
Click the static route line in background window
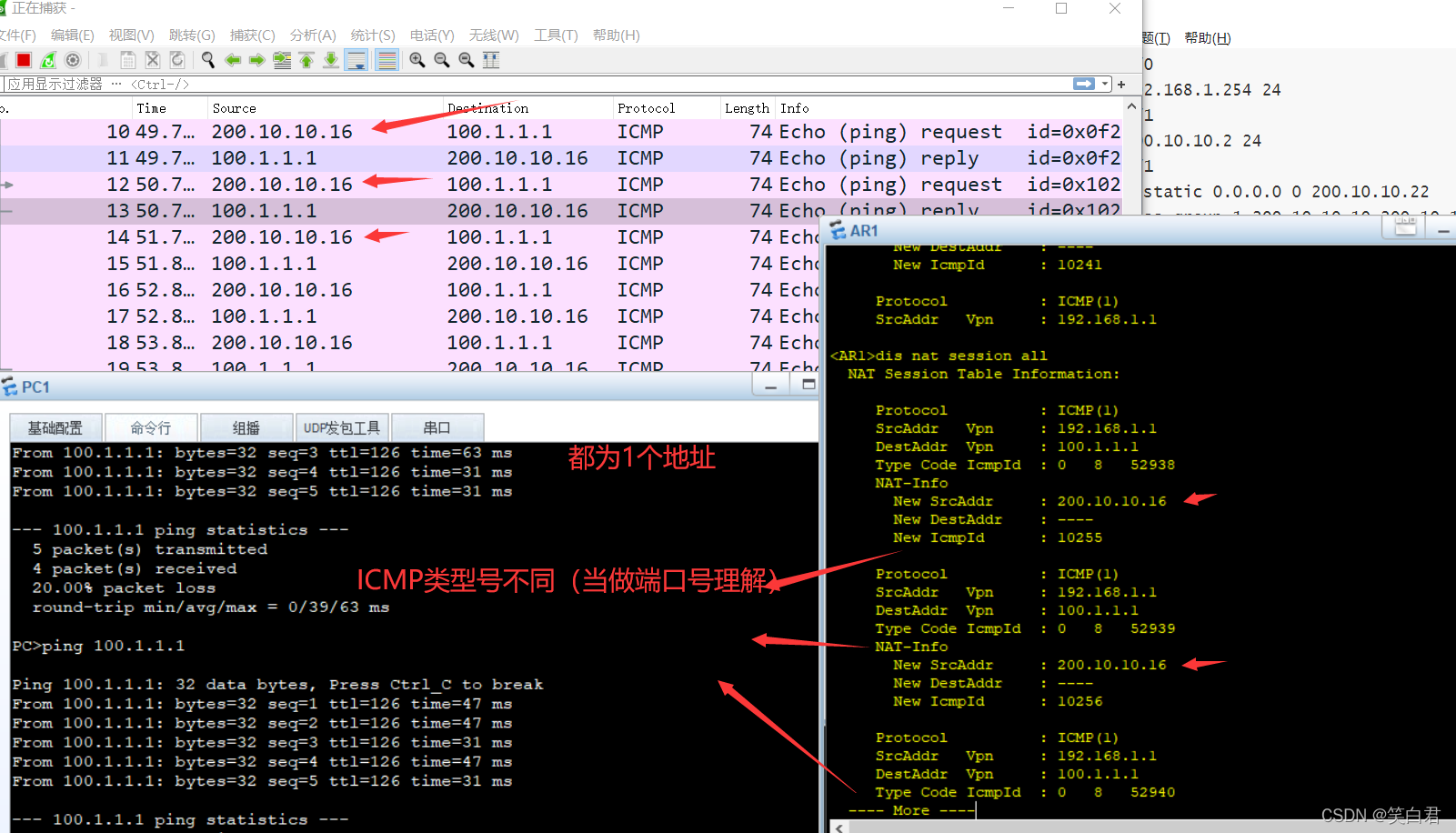pyautogui.click(x=1286, y=192)
